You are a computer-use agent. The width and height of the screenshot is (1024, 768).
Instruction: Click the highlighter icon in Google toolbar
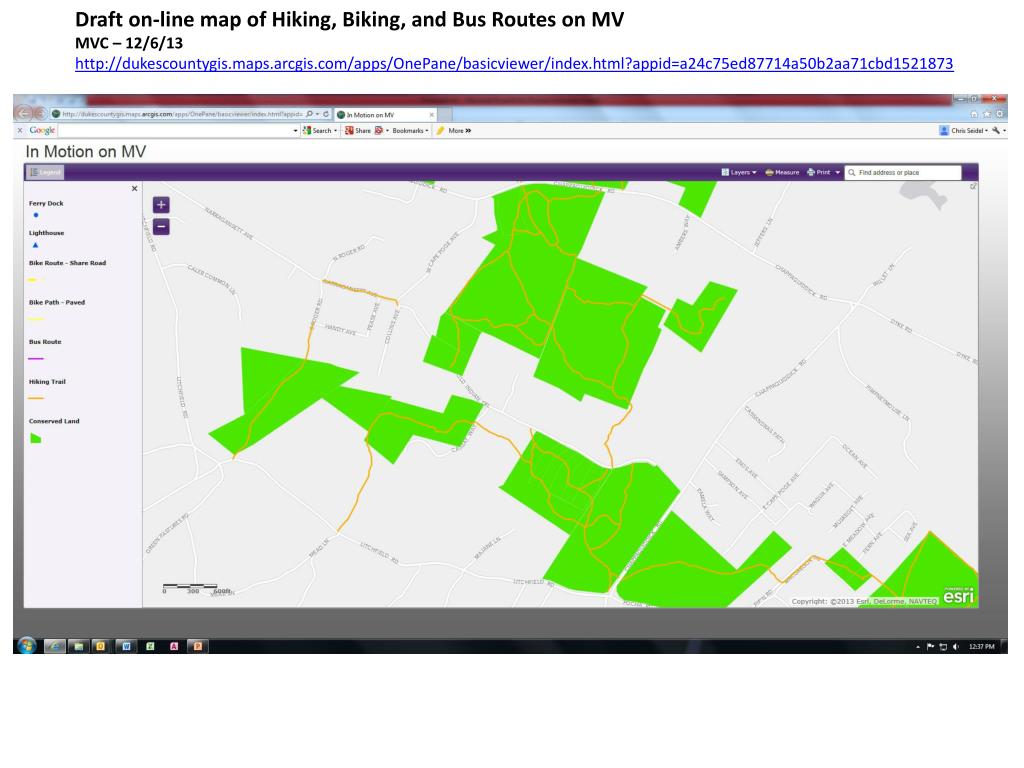coord(440,131)
